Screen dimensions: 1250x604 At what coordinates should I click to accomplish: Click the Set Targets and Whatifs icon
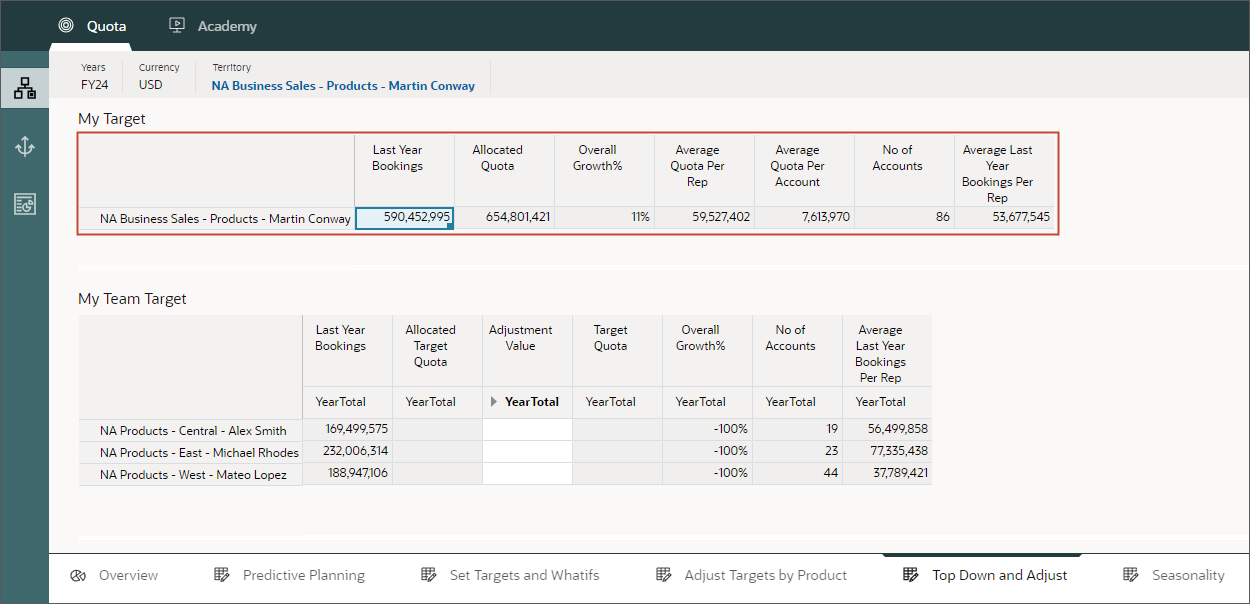click(429, 575)
